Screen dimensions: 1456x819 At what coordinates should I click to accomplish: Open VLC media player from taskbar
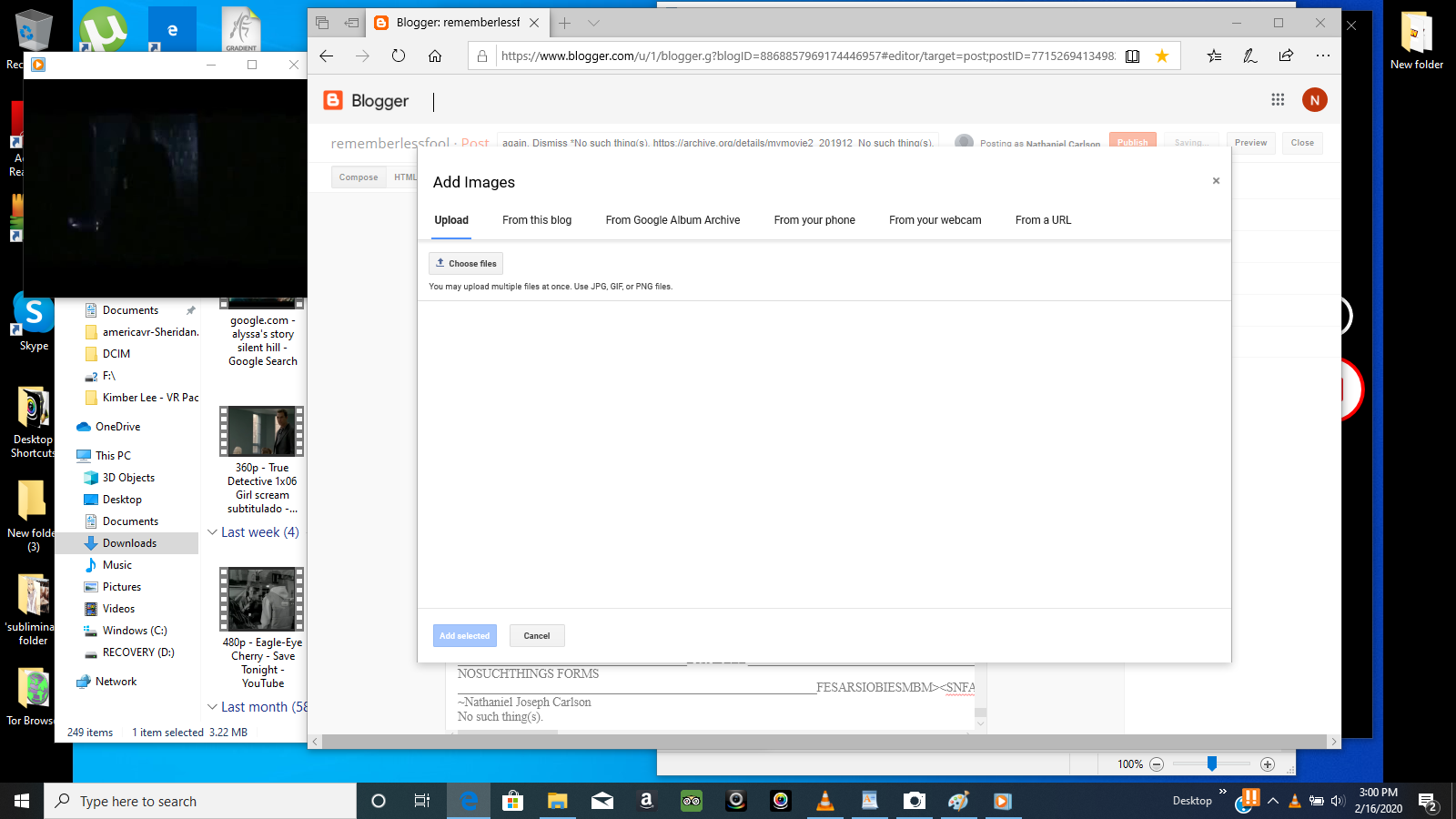click(825, 801)
